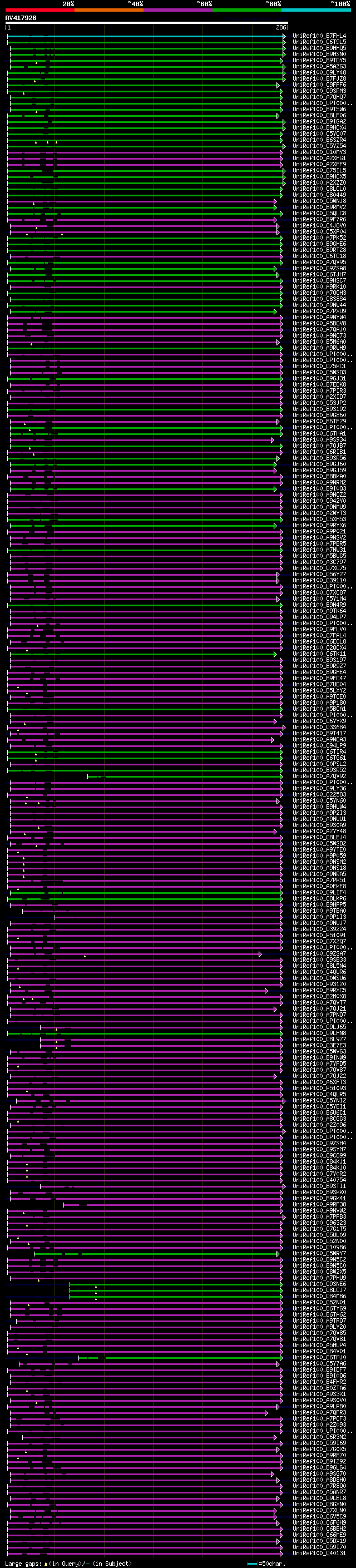Image resolution: width=356 pixels, height=1568 pixels.
Task: Click UniRef100_A5BCA1 label
Action: click(x=319, y=709)
